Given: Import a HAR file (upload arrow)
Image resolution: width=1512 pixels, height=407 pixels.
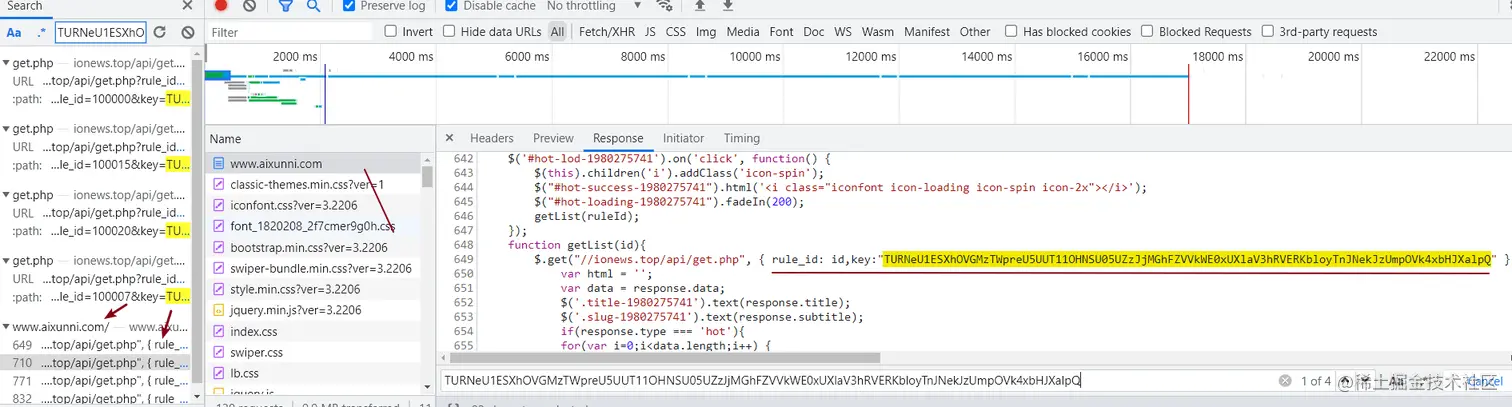Looking at the screenshot, I should click(x=700, y=6).
